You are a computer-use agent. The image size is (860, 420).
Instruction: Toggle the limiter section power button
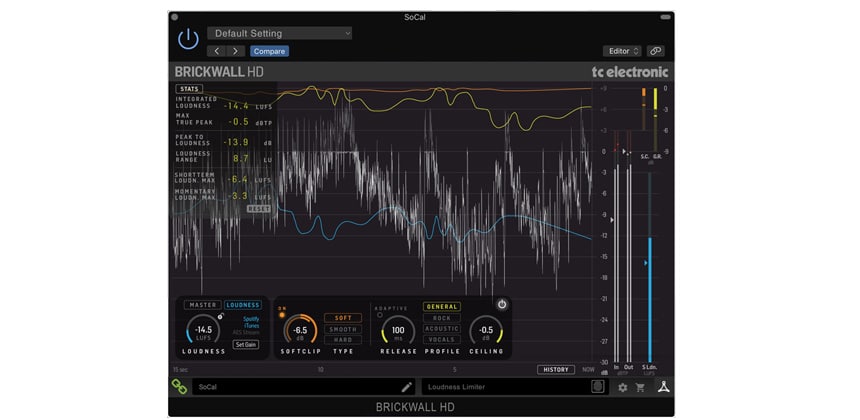click(501, 304)
